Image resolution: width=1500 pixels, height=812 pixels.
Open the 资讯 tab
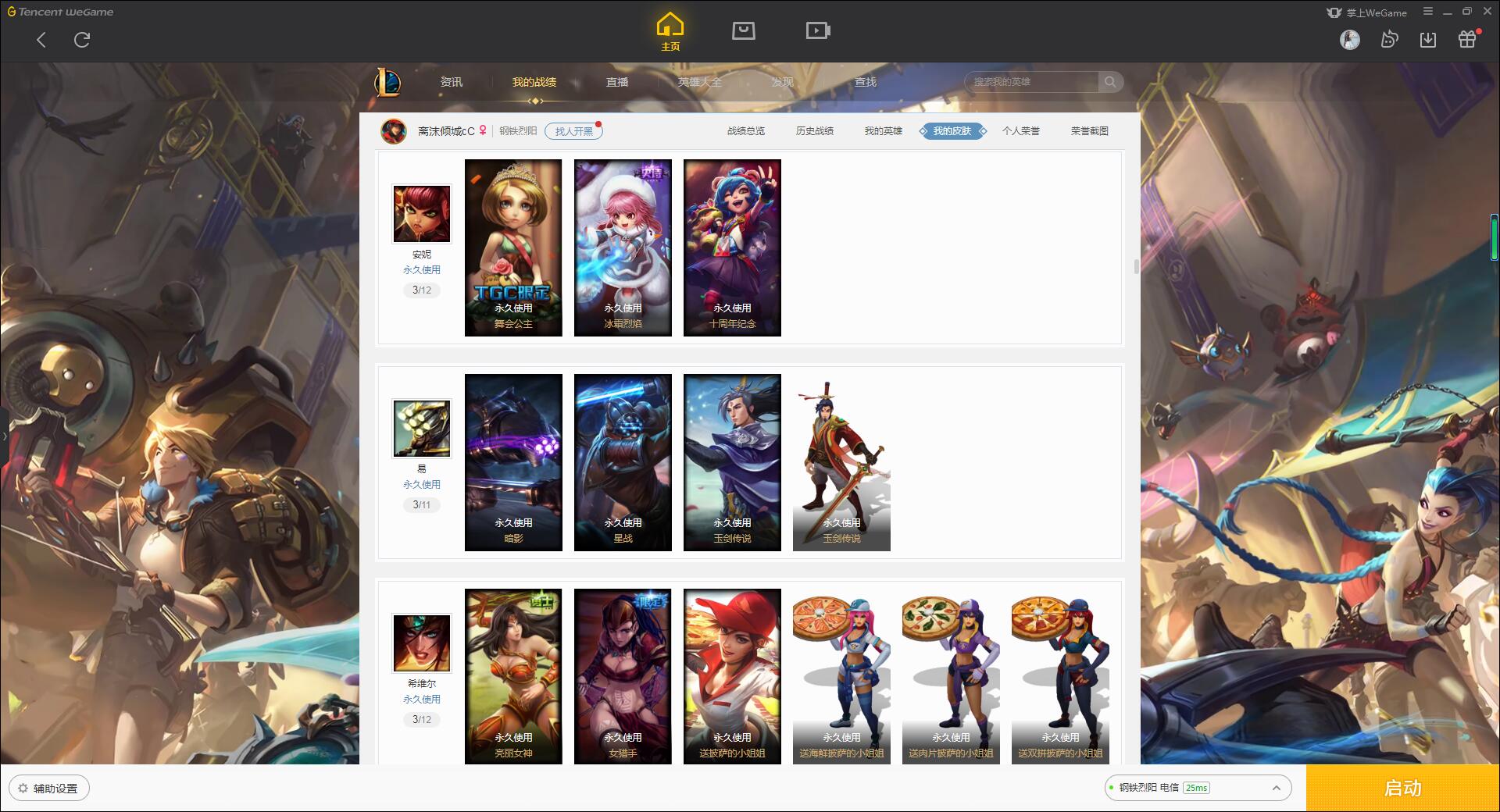pos(452,82)
